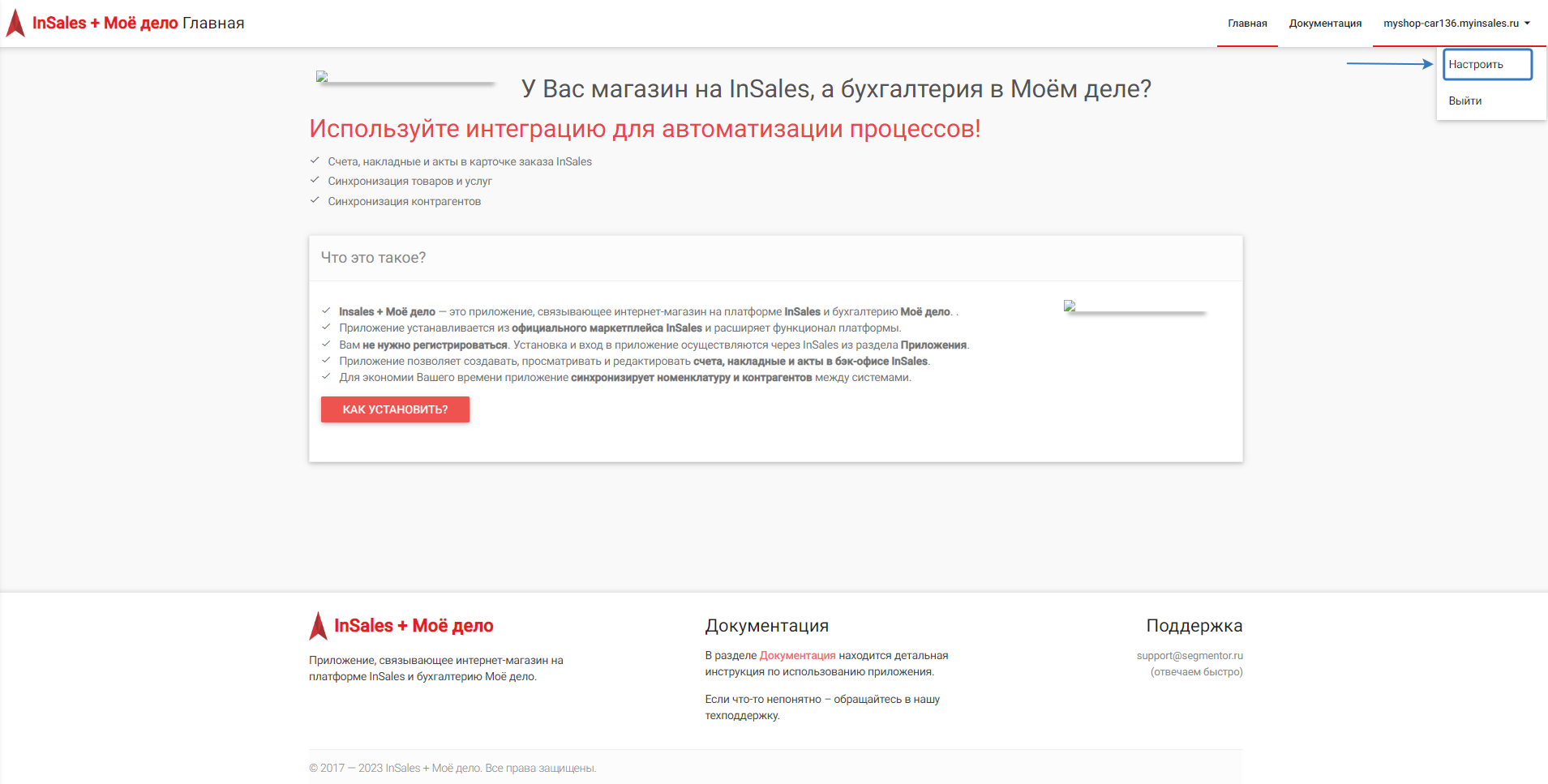1548x784 pixels.
Task: Click the checkmark beside "Синхронизация контрагентов"
Action: click(x=315, y=200)
